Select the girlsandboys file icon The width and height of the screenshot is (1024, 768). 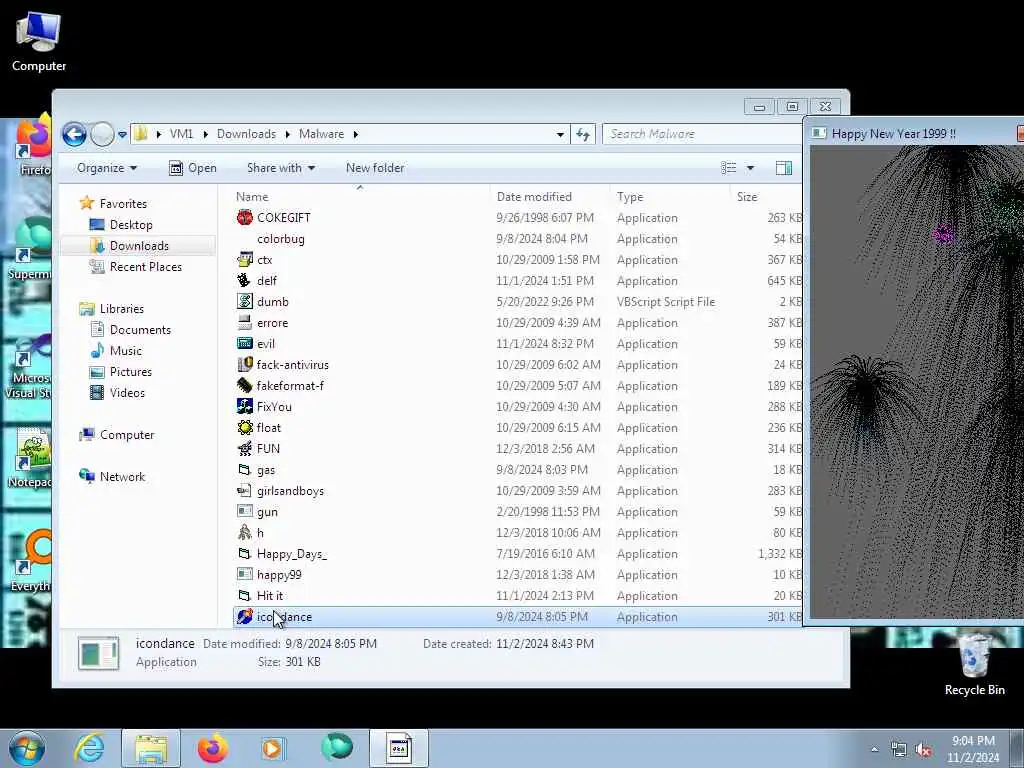tap(245, 490)
